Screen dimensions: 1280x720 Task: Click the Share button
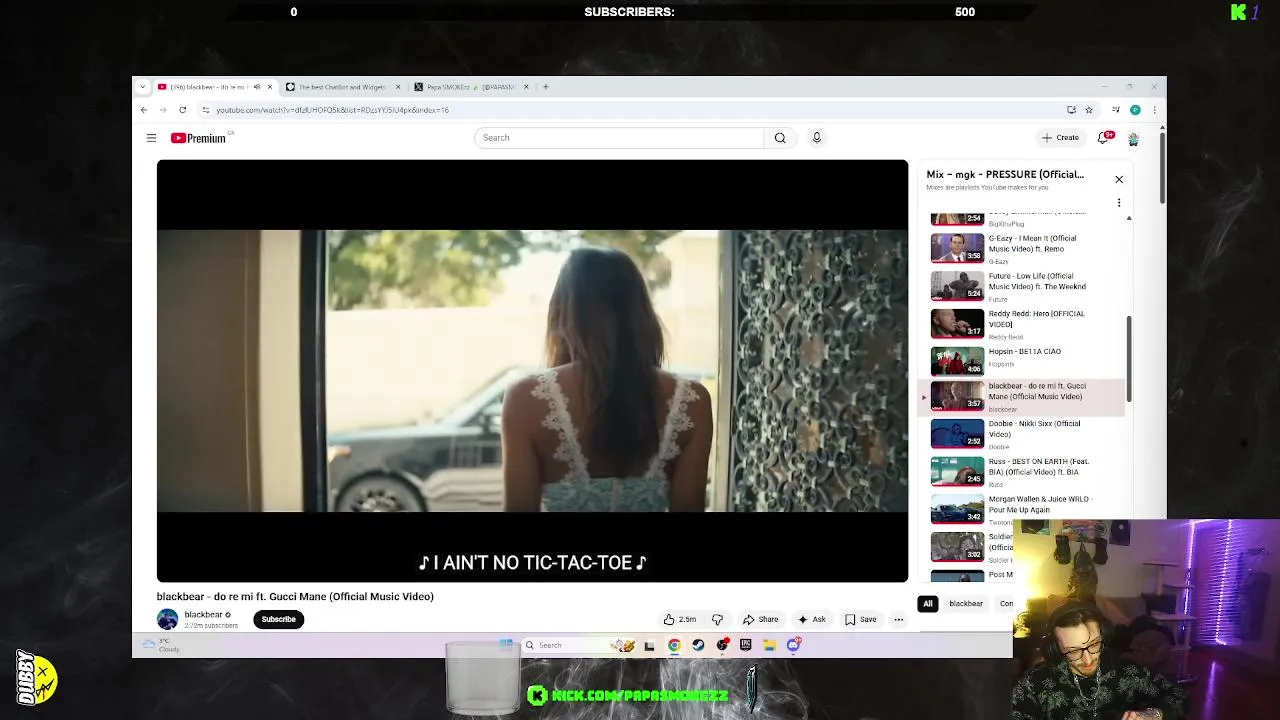(x=761, y=620)
